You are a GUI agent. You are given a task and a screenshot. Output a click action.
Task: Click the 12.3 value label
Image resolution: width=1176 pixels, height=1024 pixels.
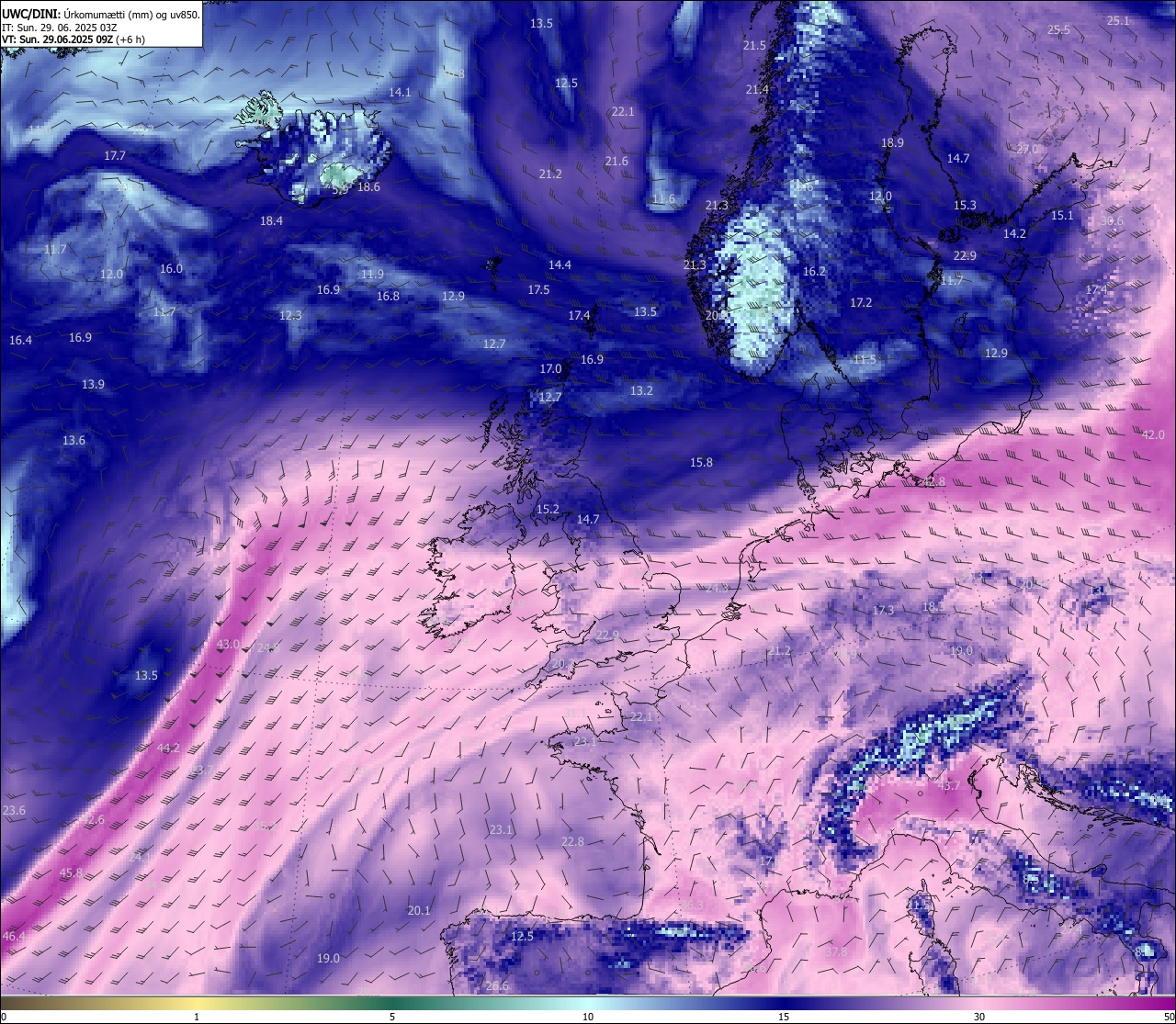click(x=290, y=315)
